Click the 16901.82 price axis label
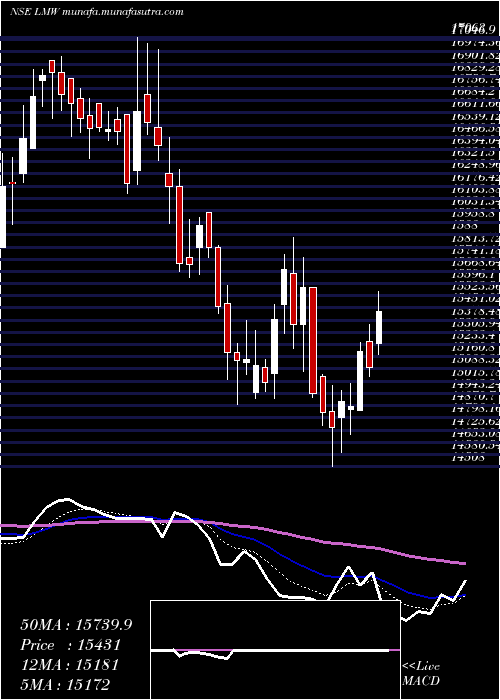This screenshot has width=500, height=700. point(475,56)
